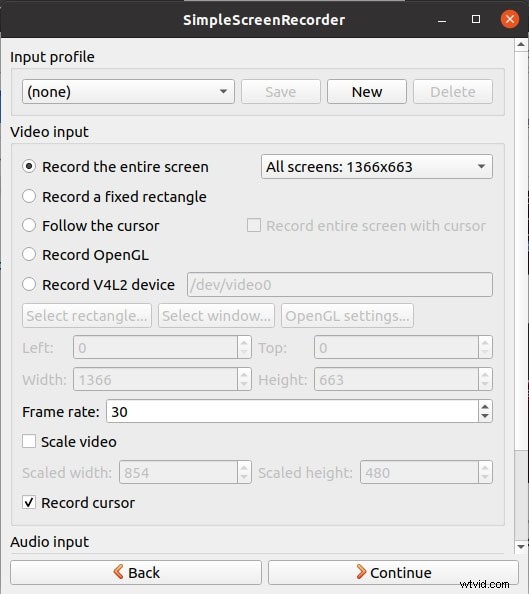Open the Input profile (none) dropdown

click(x=128, y=92)
